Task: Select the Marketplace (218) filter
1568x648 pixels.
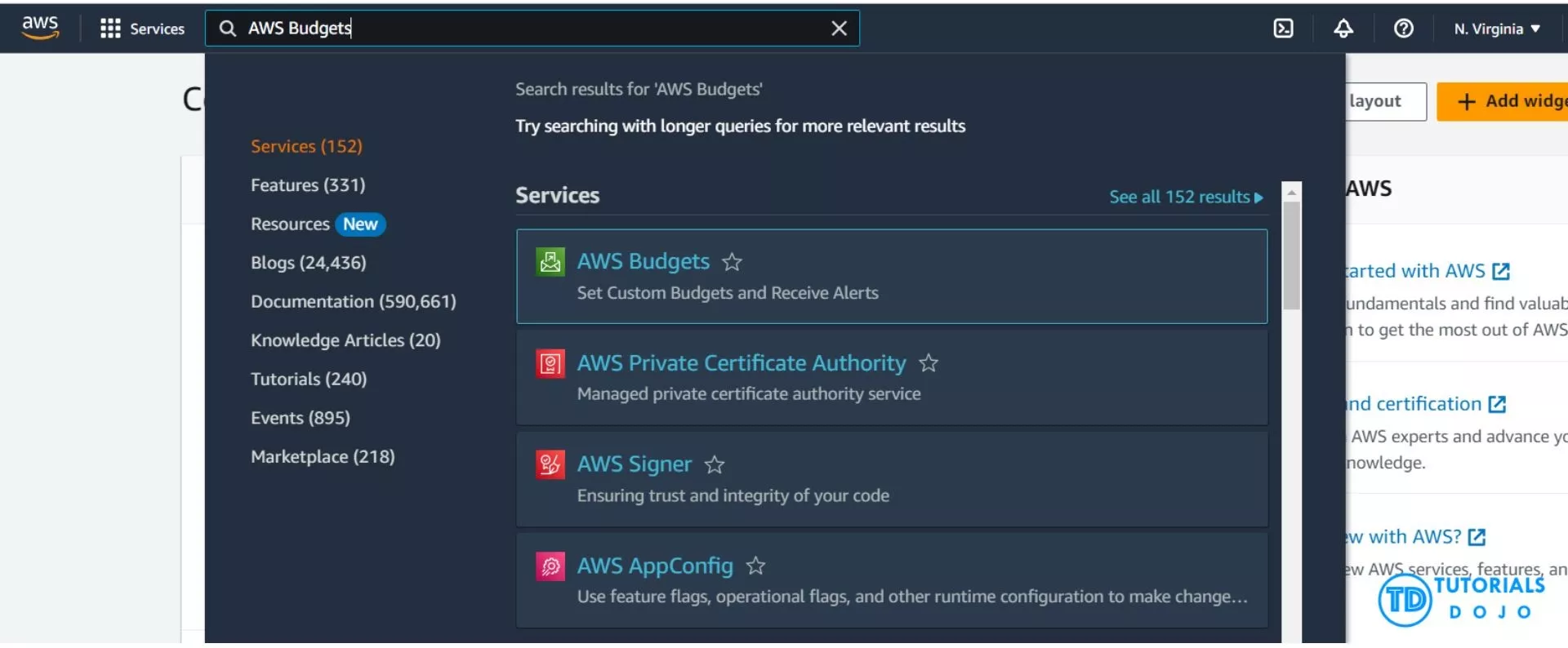Action: point(323,456)
